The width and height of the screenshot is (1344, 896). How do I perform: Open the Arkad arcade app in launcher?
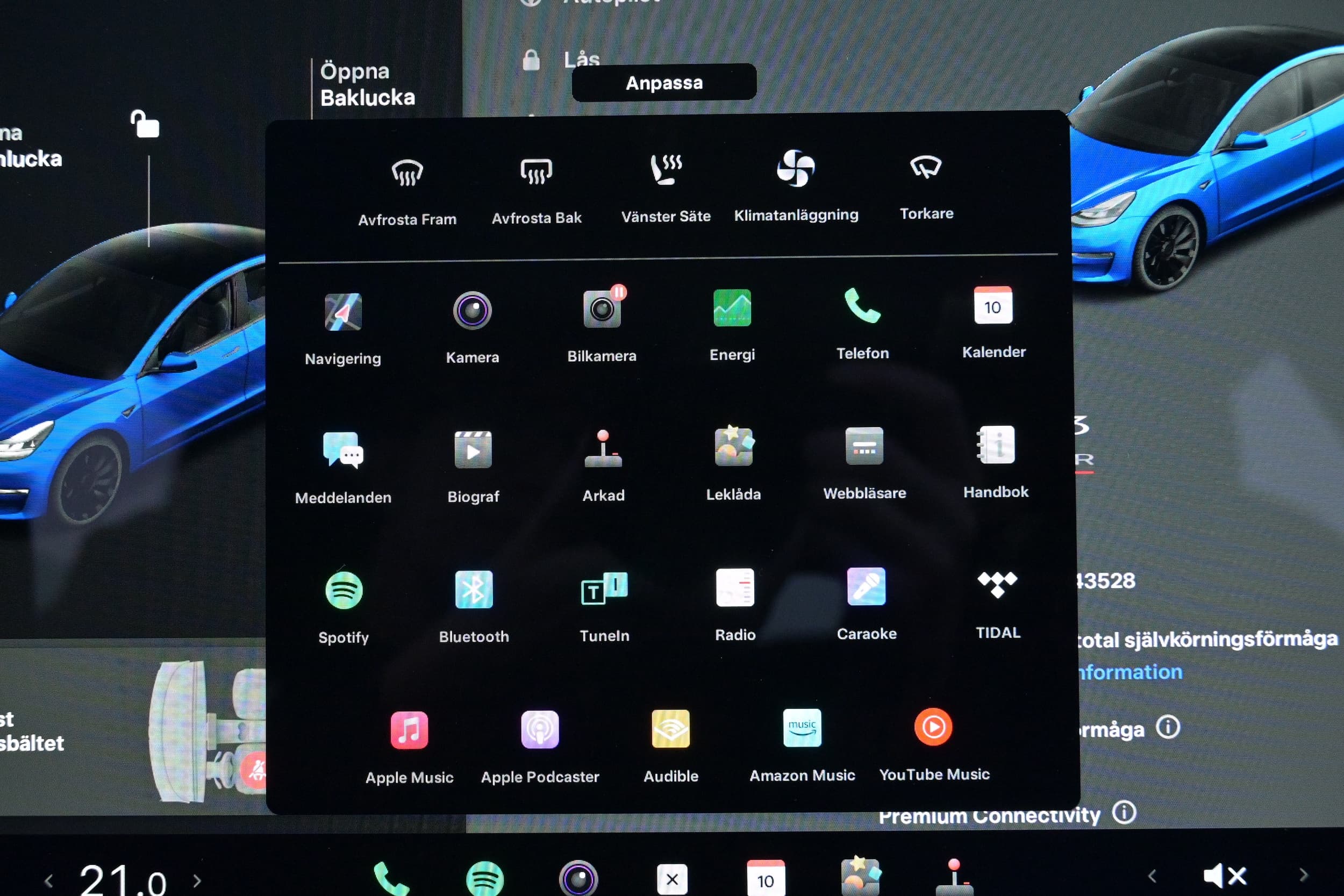tap(603, 449)
